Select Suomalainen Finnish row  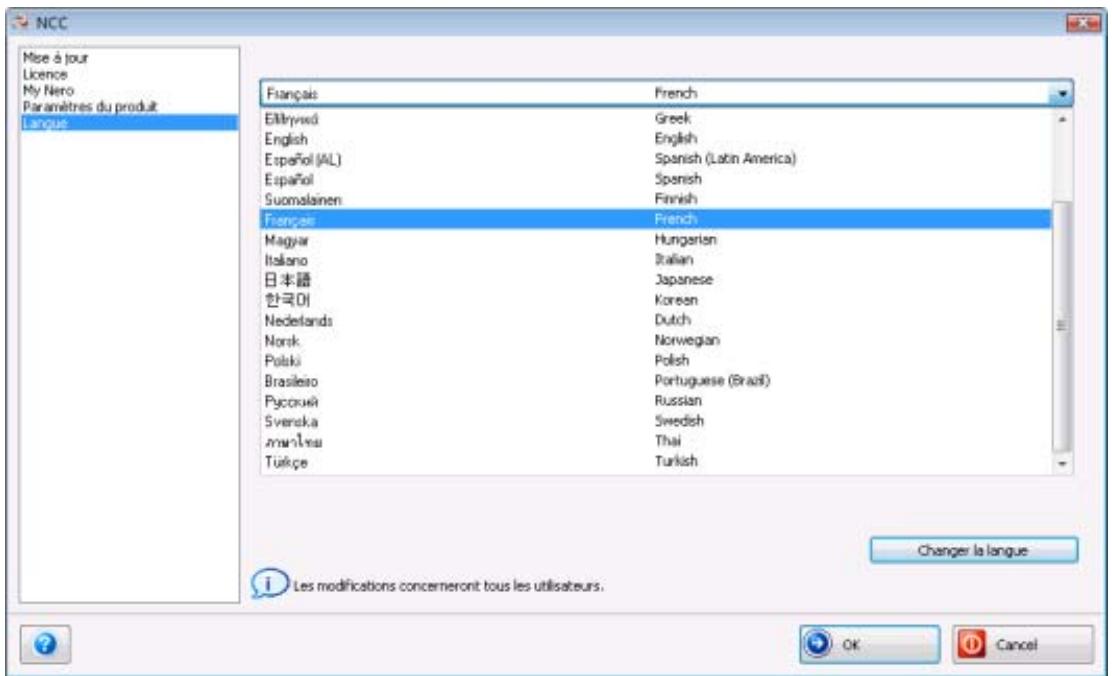656,199
